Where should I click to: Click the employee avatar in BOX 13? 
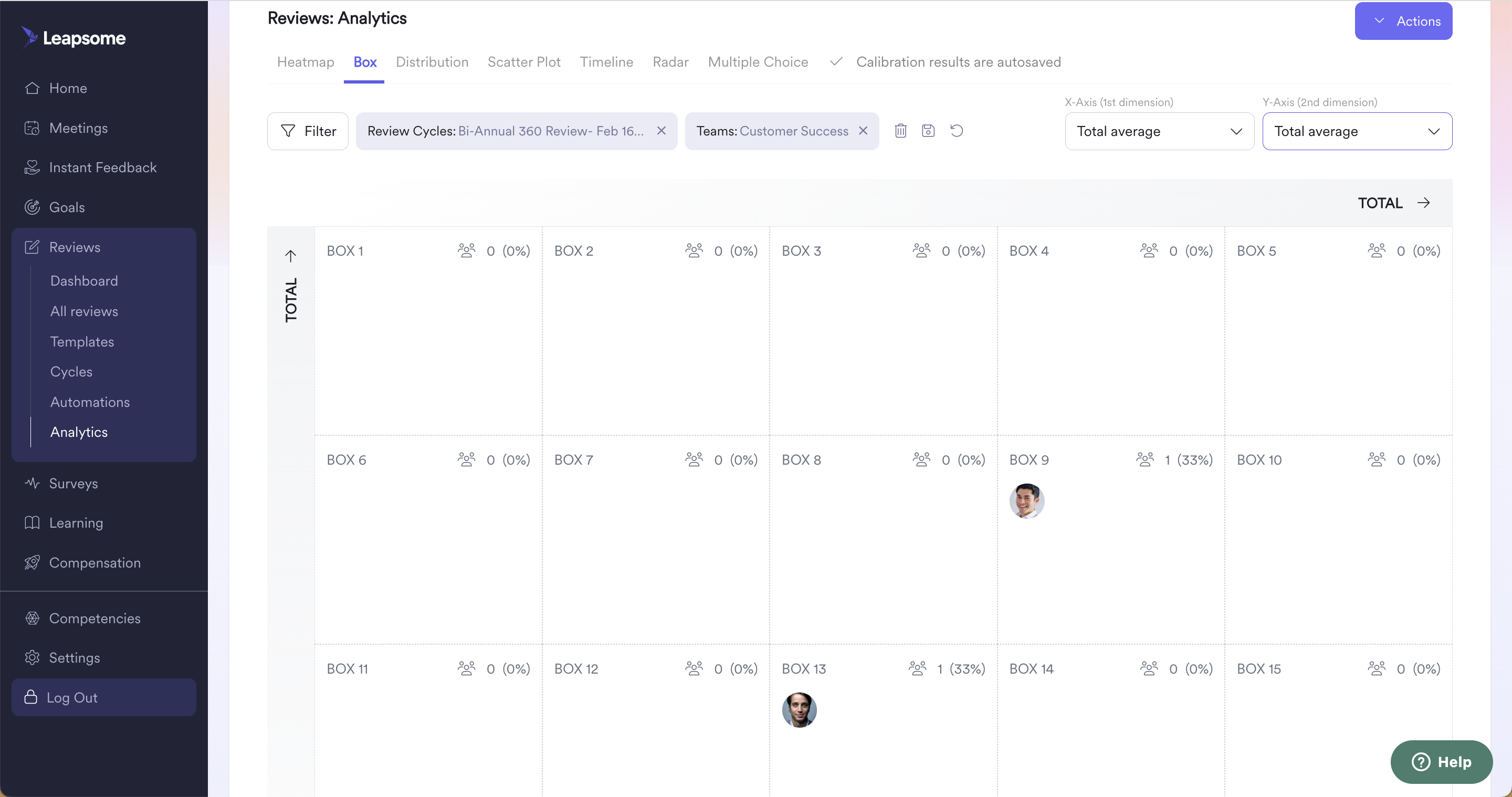coord(799,709)
